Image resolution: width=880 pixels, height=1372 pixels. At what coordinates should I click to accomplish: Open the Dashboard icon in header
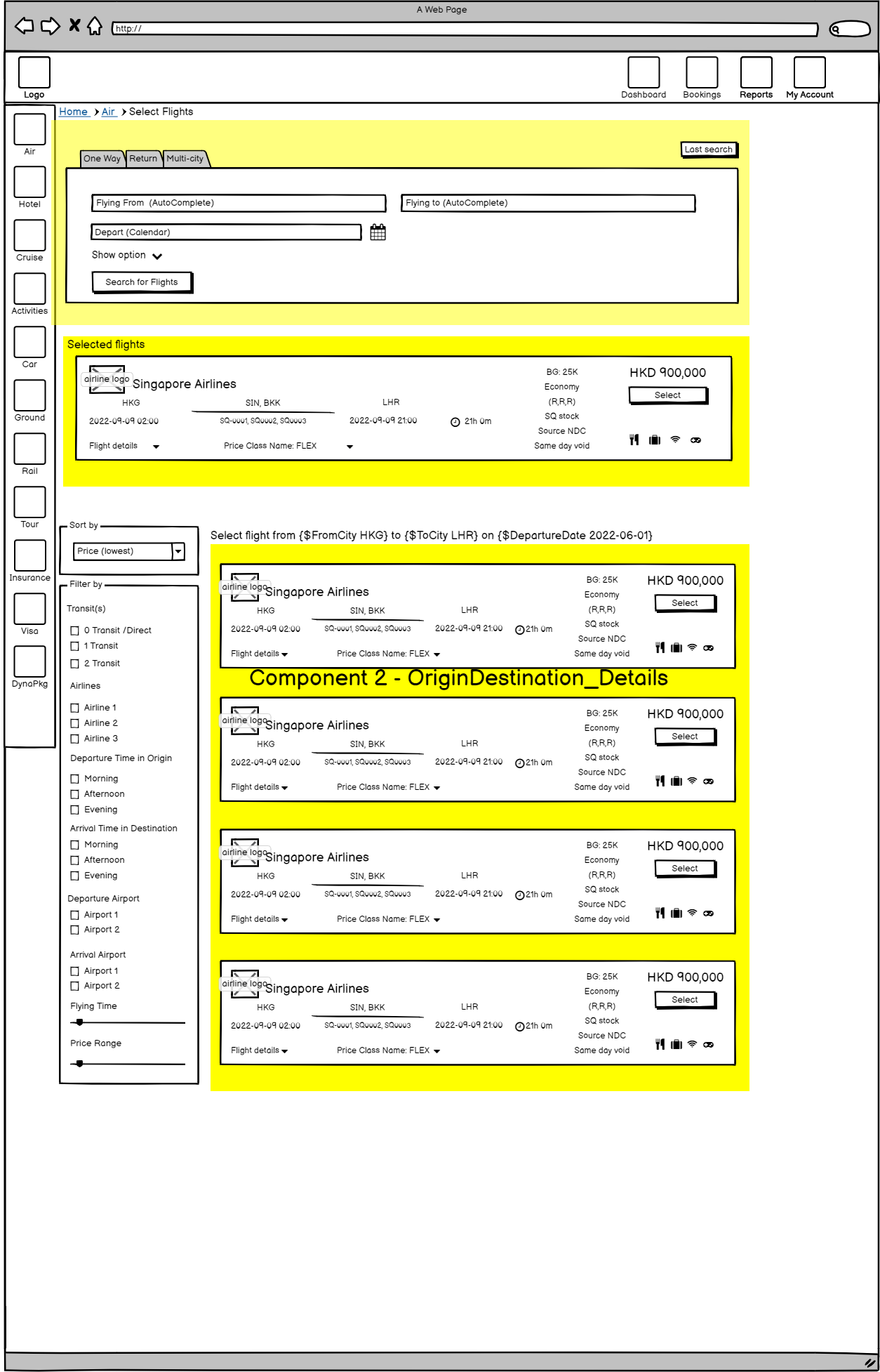643,73
